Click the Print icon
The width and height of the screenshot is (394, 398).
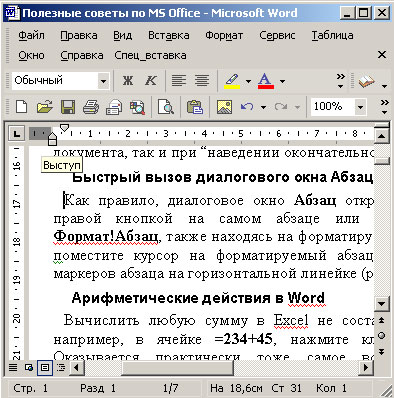point(91,107)
